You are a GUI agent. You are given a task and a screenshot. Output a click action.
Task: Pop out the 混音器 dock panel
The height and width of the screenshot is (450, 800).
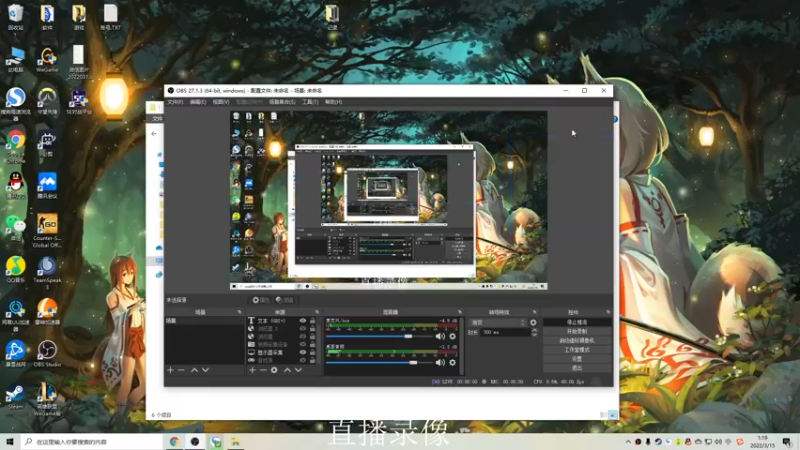tap(460, 312)
